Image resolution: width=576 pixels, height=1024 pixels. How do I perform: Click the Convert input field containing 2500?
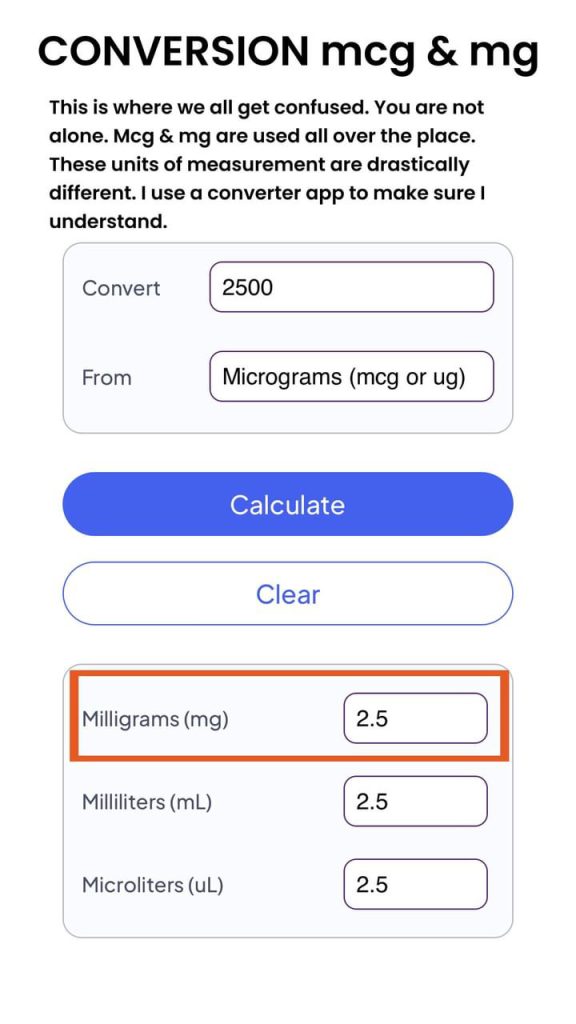[351, 287]
